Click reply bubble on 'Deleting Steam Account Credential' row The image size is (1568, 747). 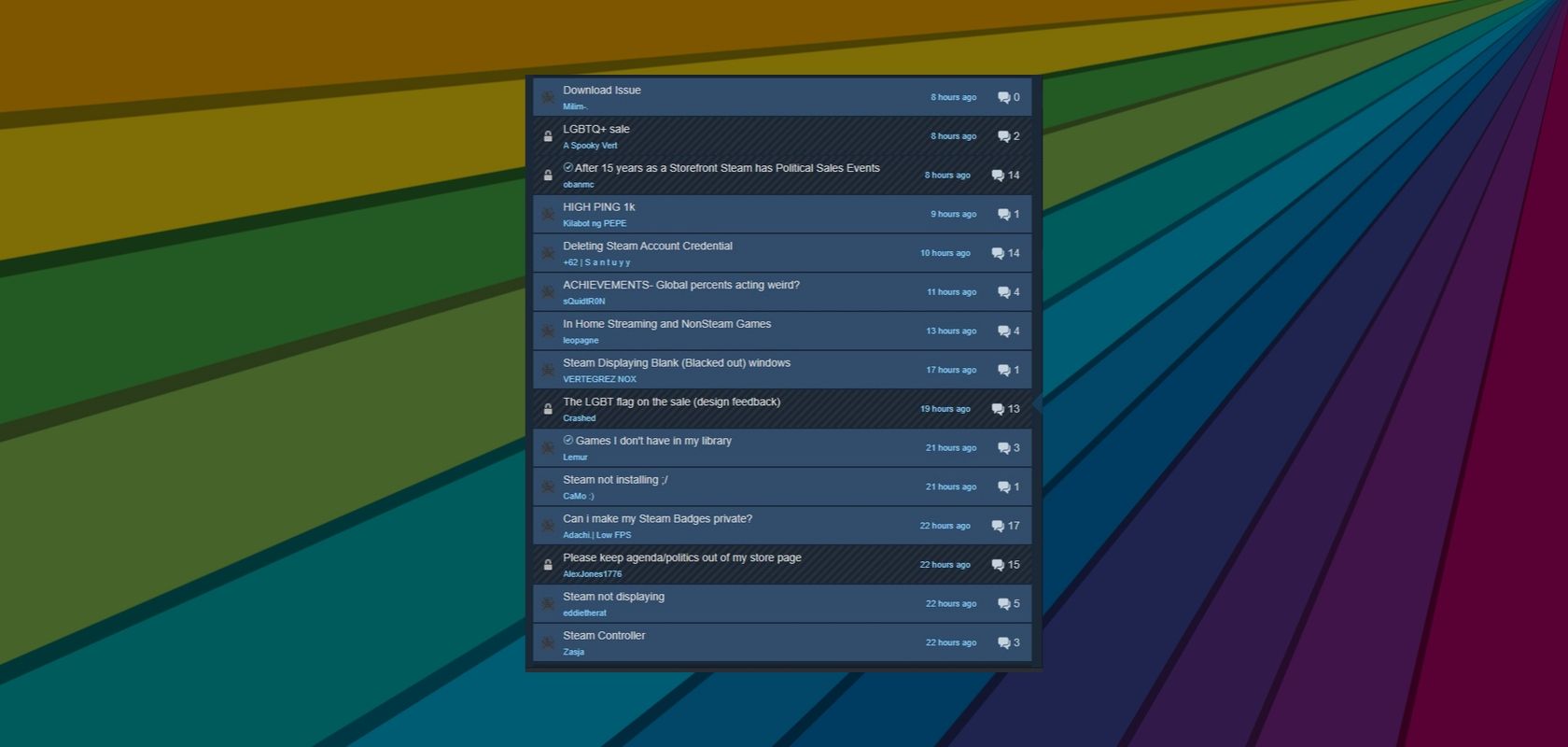(998, 253)
